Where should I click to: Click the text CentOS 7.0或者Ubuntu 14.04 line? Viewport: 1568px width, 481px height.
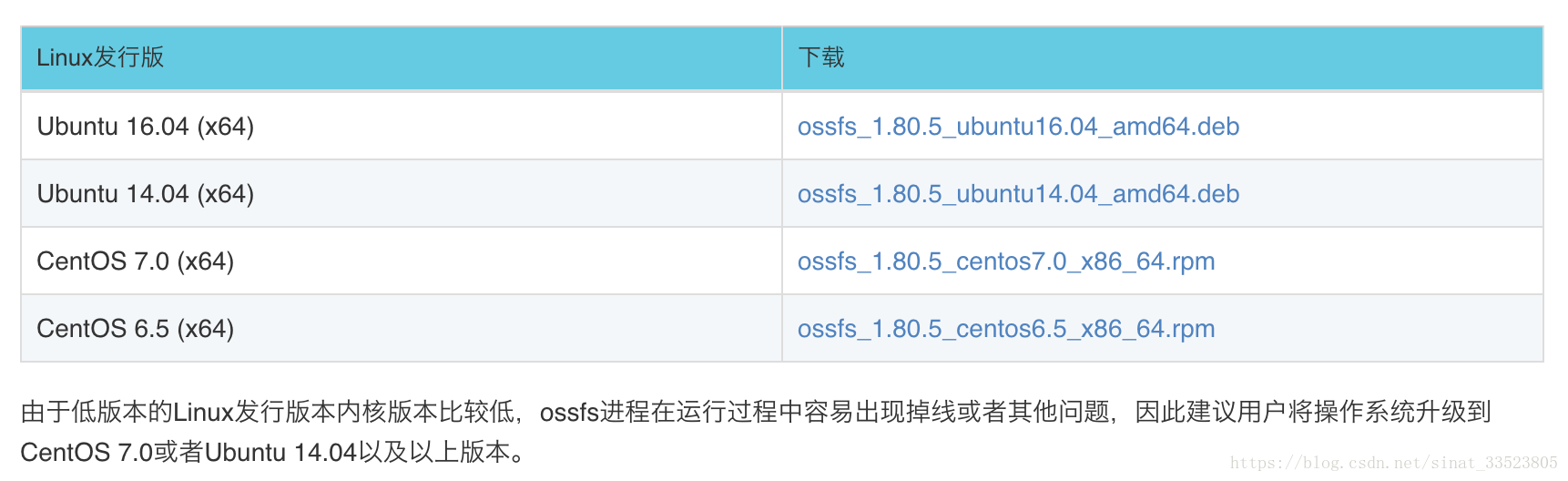click(273, 452)
